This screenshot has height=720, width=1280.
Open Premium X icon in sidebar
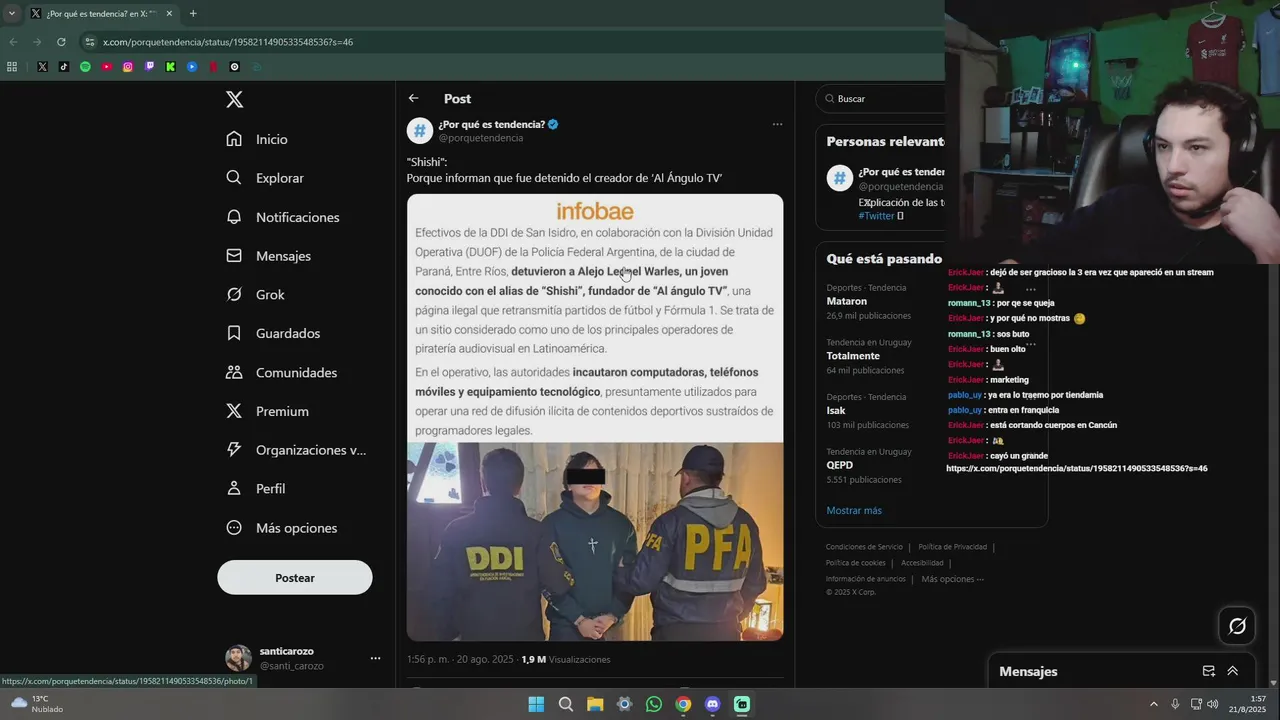pyautogui.click(x=234, y=411)
